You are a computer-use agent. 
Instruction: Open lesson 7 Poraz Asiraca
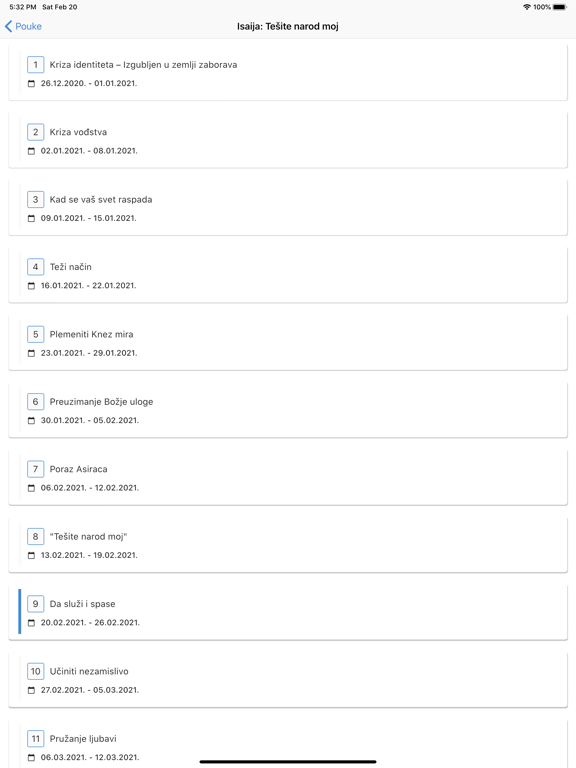[288, 477]
